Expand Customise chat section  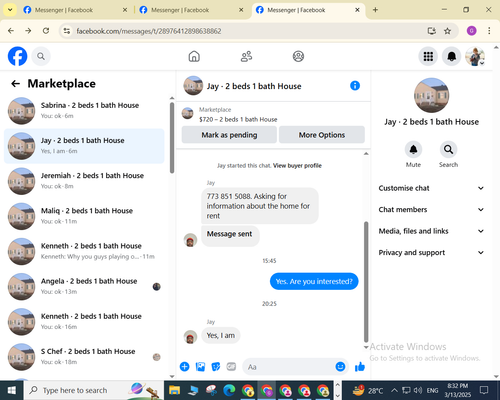coord(431,188)
